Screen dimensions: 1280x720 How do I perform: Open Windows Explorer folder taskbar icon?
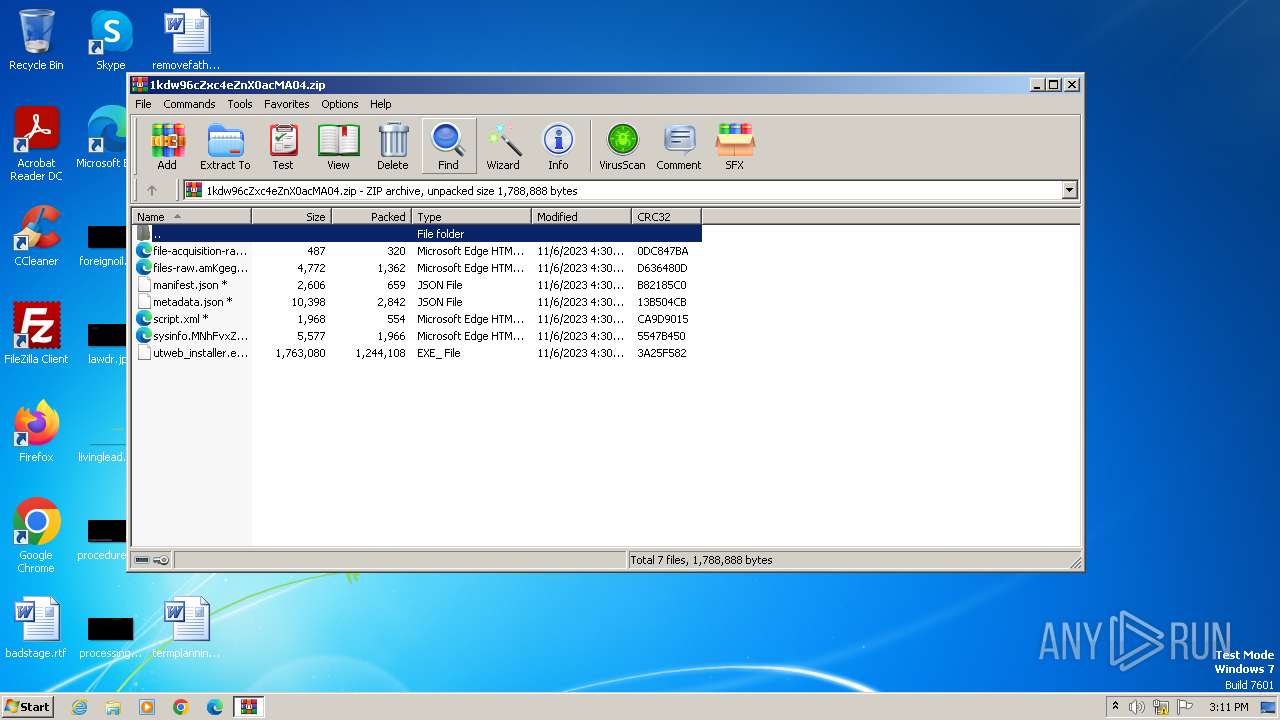(x=113, y=707)
